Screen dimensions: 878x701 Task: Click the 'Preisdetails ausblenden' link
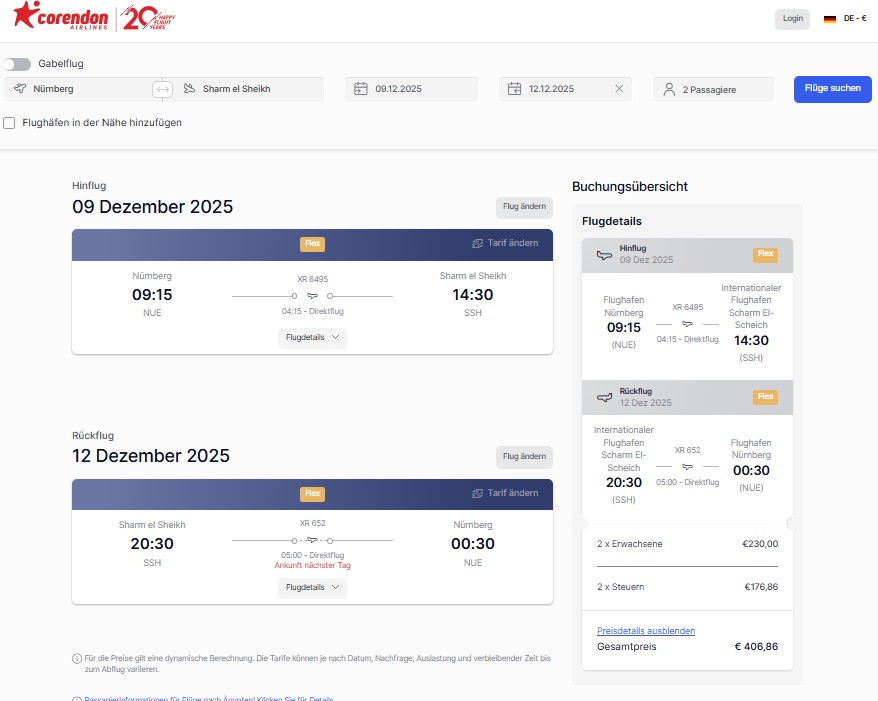pyautogui.click(x=645, y=631)
